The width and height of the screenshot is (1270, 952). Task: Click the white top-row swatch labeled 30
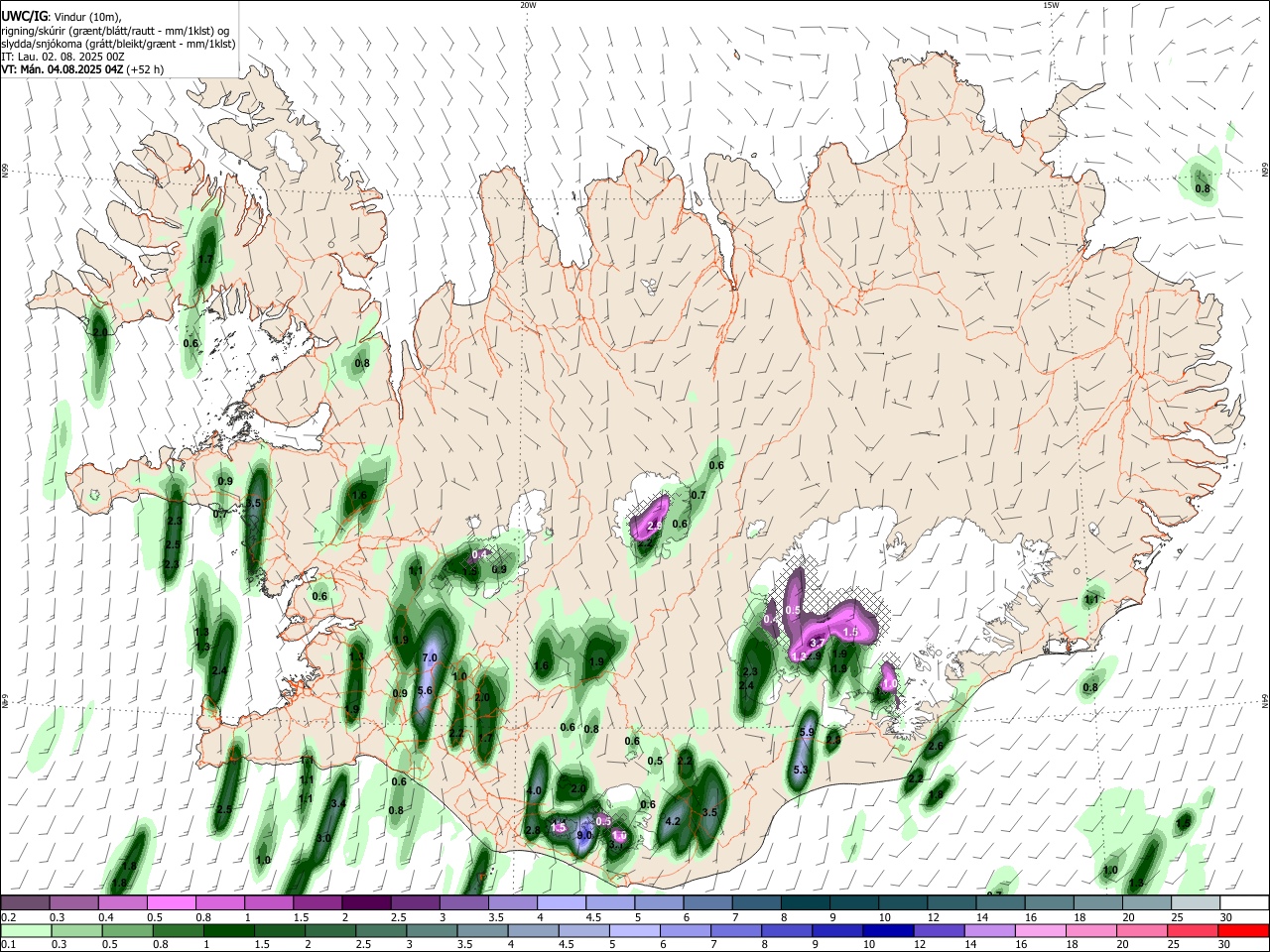(1244, 902)
